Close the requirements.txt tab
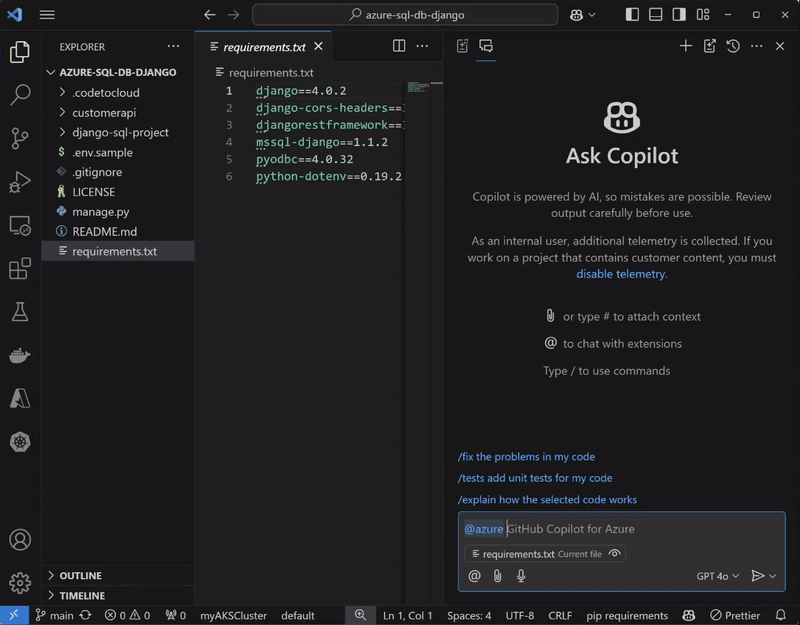Viewport: 800px width, 625px height. tap(319, 46)
